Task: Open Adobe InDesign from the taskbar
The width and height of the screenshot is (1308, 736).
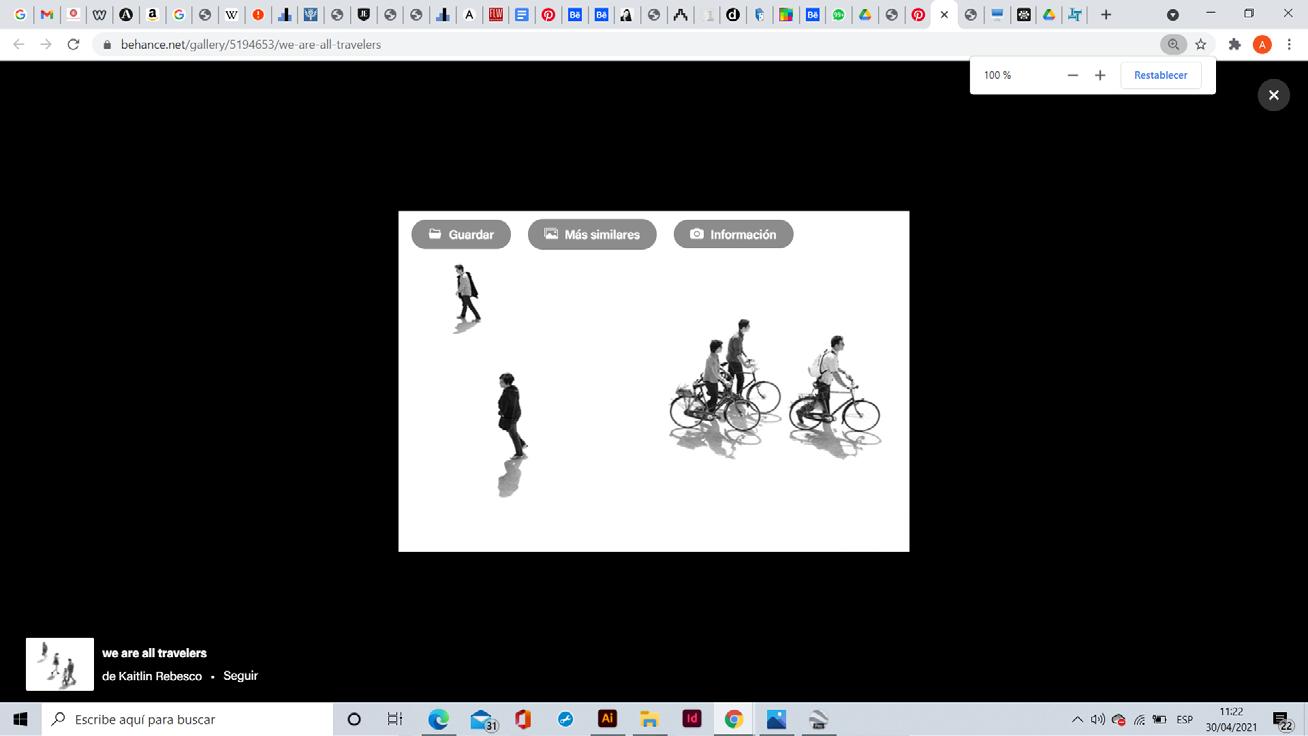Action: point(691,719)
